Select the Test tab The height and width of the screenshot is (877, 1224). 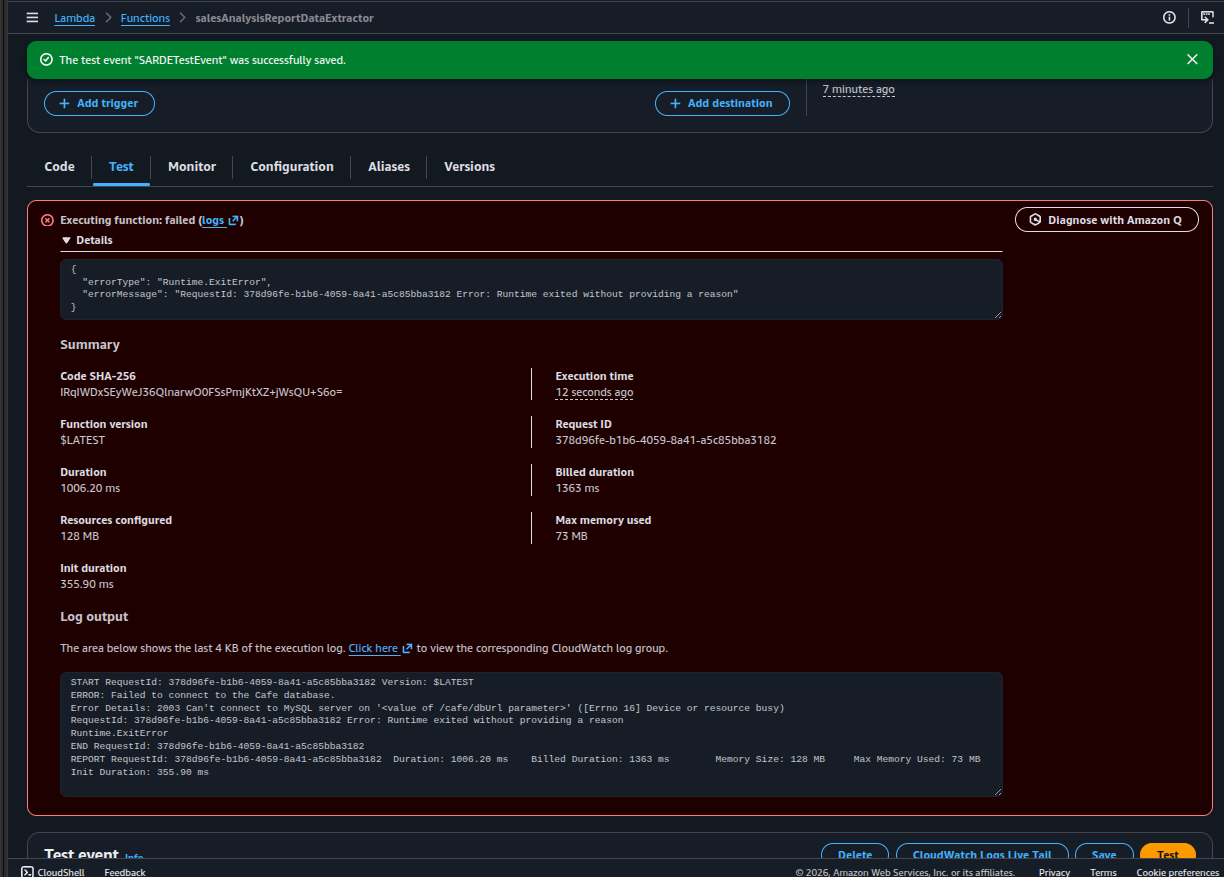121,167
